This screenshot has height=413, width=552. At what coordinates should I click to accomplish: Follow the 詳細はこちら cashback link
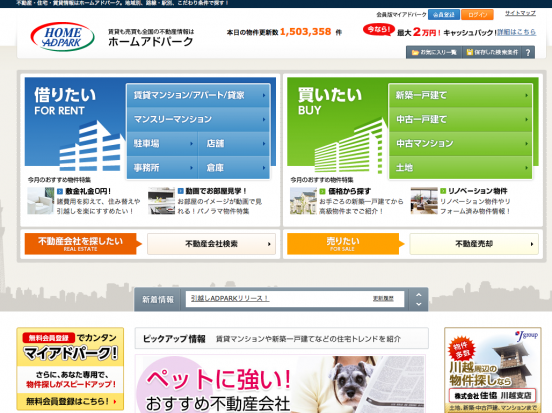coord(516,32)
